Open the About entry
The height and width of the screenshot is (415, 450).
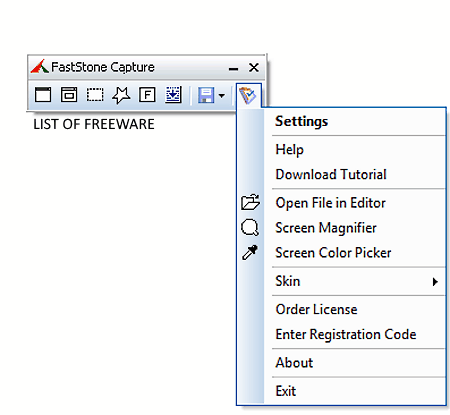point(355,363)
